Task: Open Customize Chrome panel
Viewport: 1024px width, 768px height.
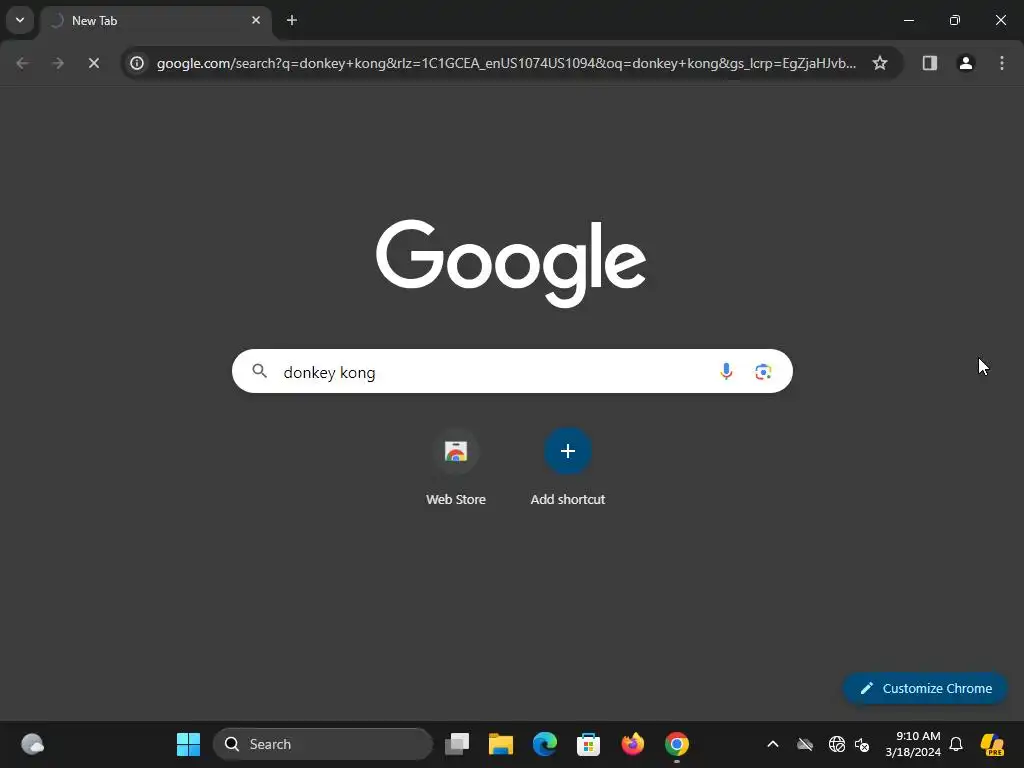Action: point(925,688)
